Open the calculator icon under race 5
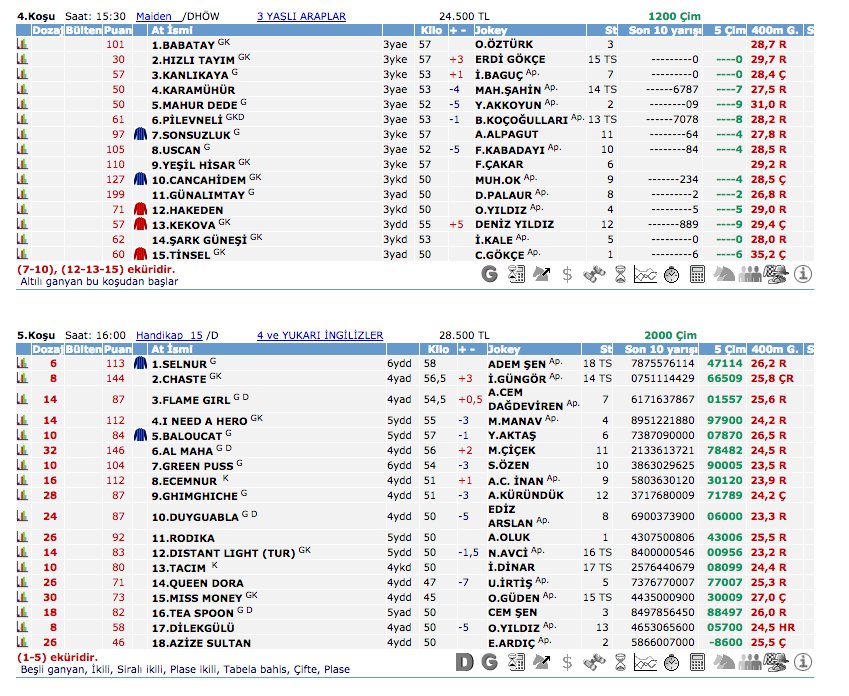The width and height of the screenshot is (849, 696). click(x=698, y=661)
